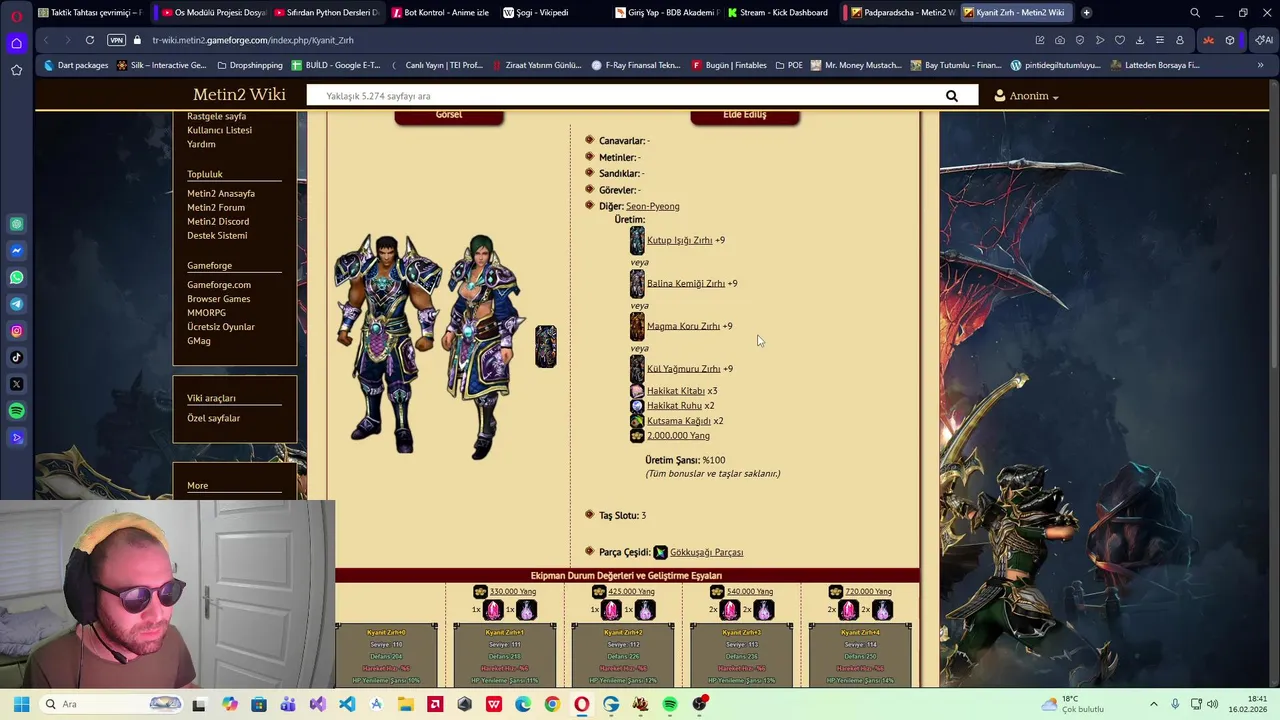Open Kül Yağmuru Zırhı link
The width and height of the screenshot is (1280, 720).
(x=683, y=369)
